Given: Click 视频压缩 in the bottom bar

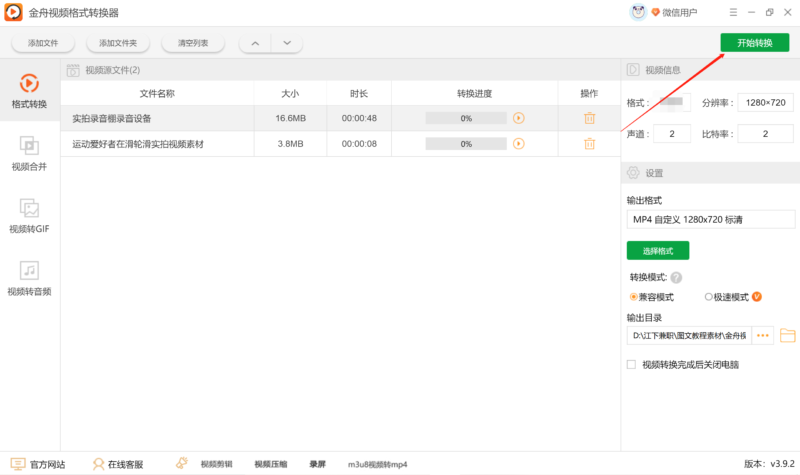Looking at the screenshot, I should 271,464.
